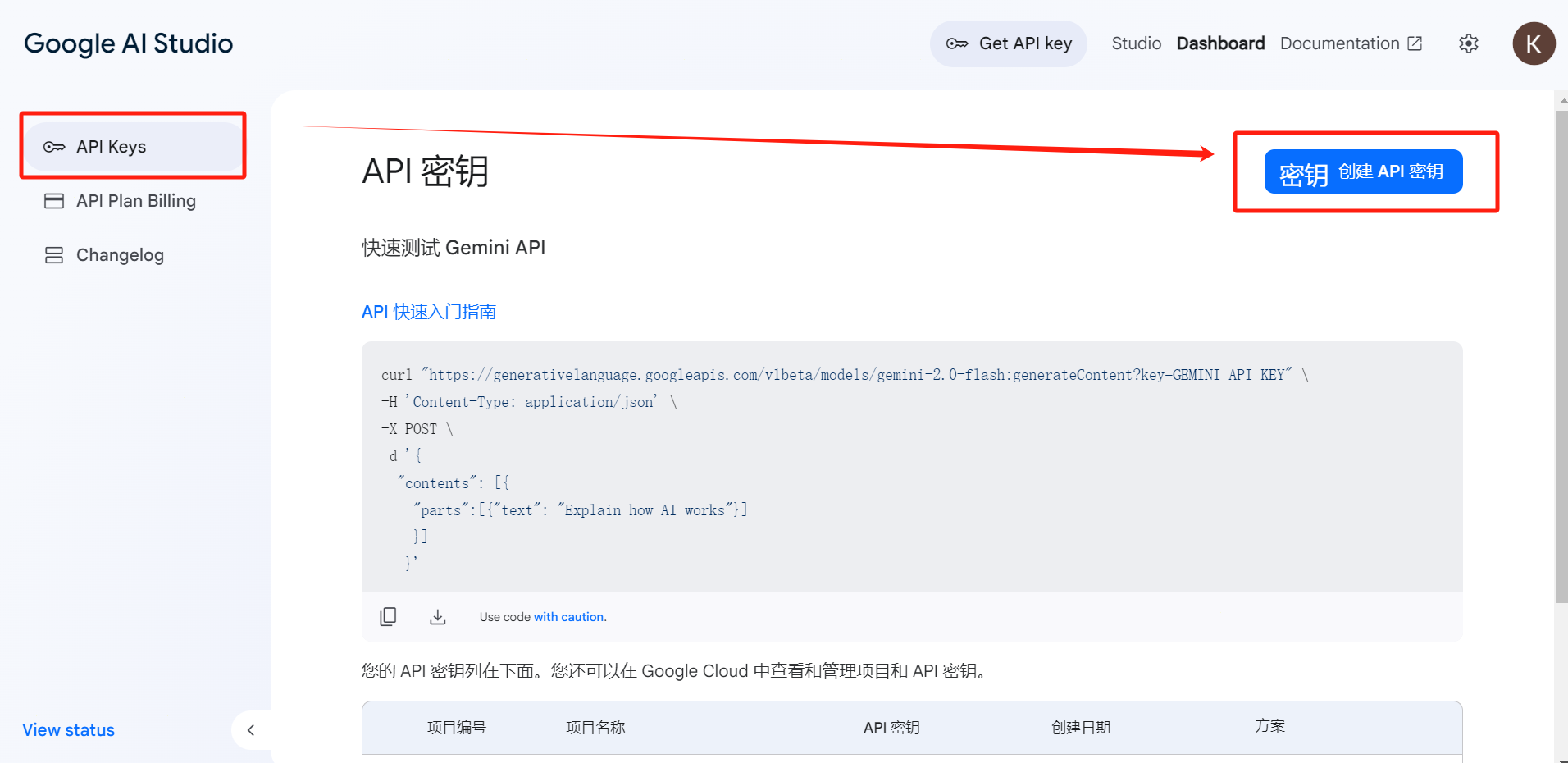Click the key icon next to API Keys
This screenshot has height=763, width=1568.
pyautogui.click(x=54, y=147)
